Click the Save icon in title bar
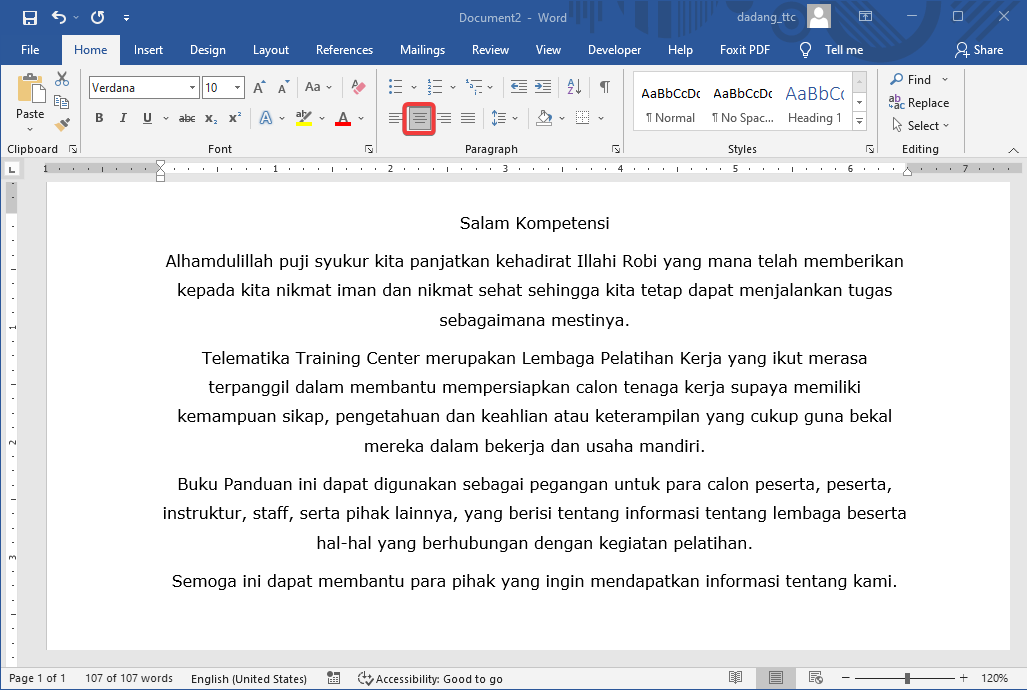 [29, 17]
